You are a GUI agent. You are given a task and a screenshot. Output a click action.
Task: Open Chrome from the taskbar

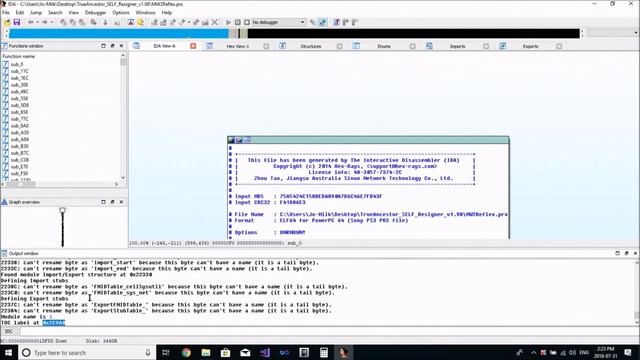tap(186, 352)
